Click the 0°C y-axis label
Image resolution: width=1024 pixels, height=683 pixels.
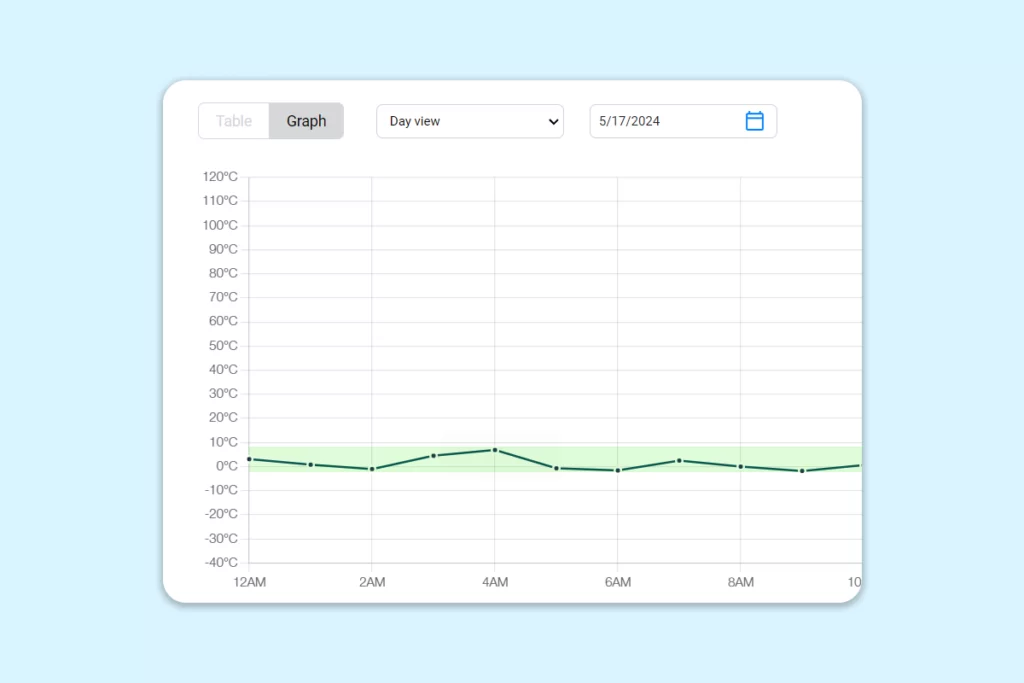(x=227, y=466)
